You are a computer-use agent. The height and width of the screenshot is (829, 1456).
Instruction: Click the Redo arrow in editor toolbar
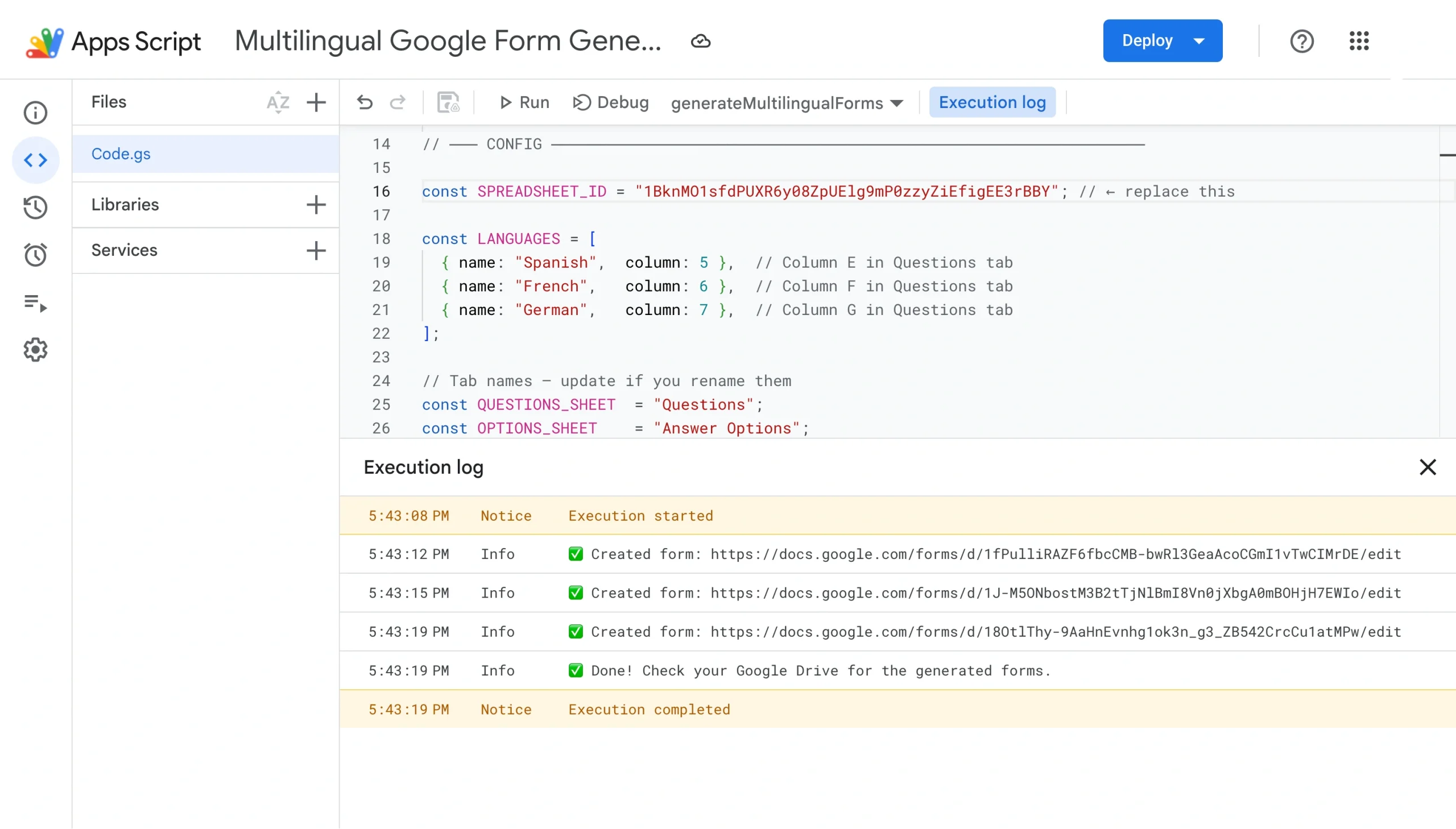(398, 102)
